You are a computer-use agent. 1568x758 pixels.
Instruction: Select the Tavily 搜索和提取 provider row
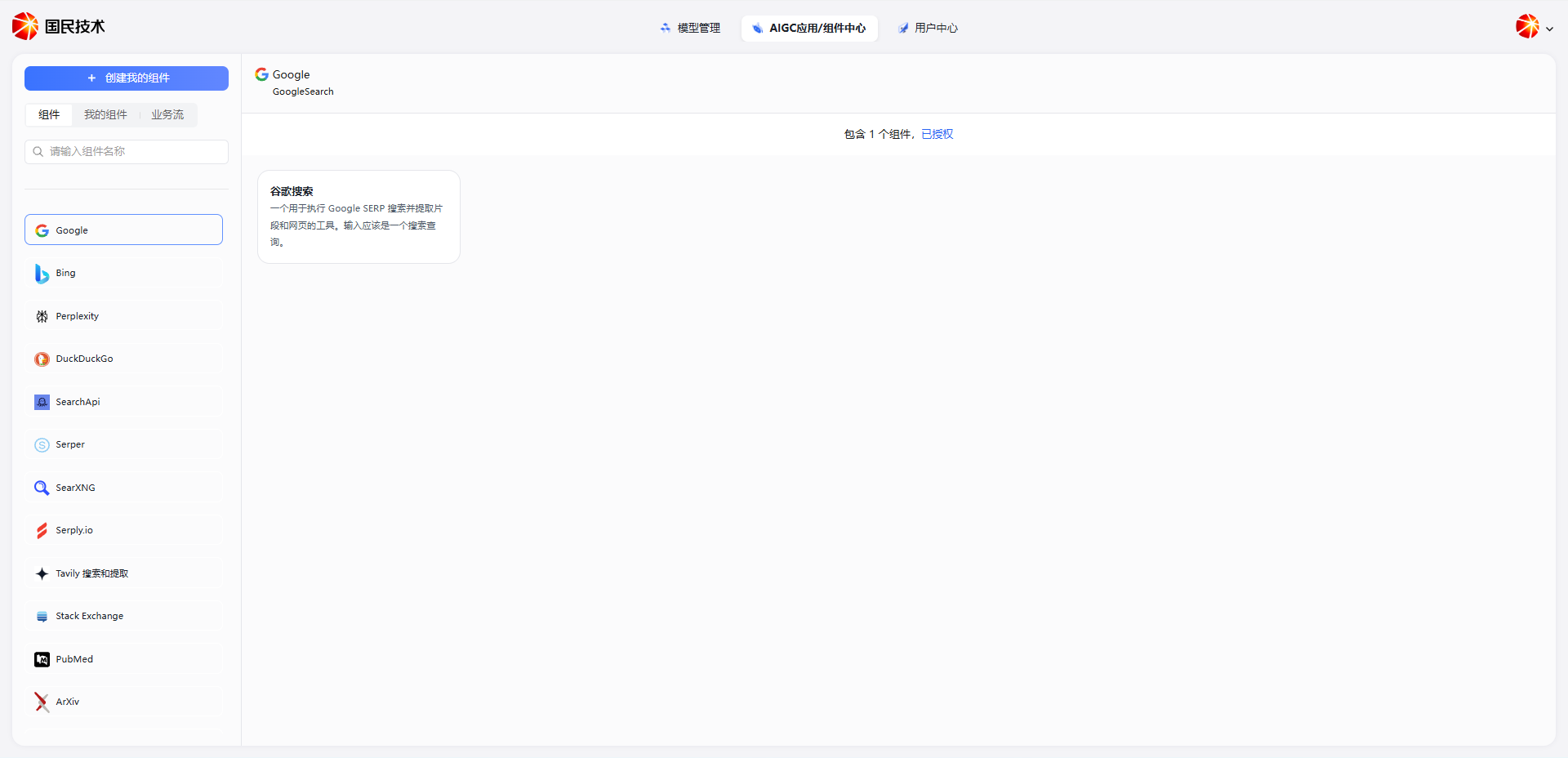[123, 573]
